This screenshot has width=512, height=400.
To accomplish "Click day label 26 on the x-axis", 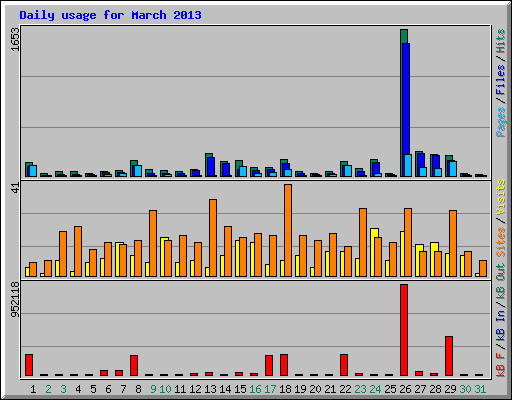I will pos(405,389).
